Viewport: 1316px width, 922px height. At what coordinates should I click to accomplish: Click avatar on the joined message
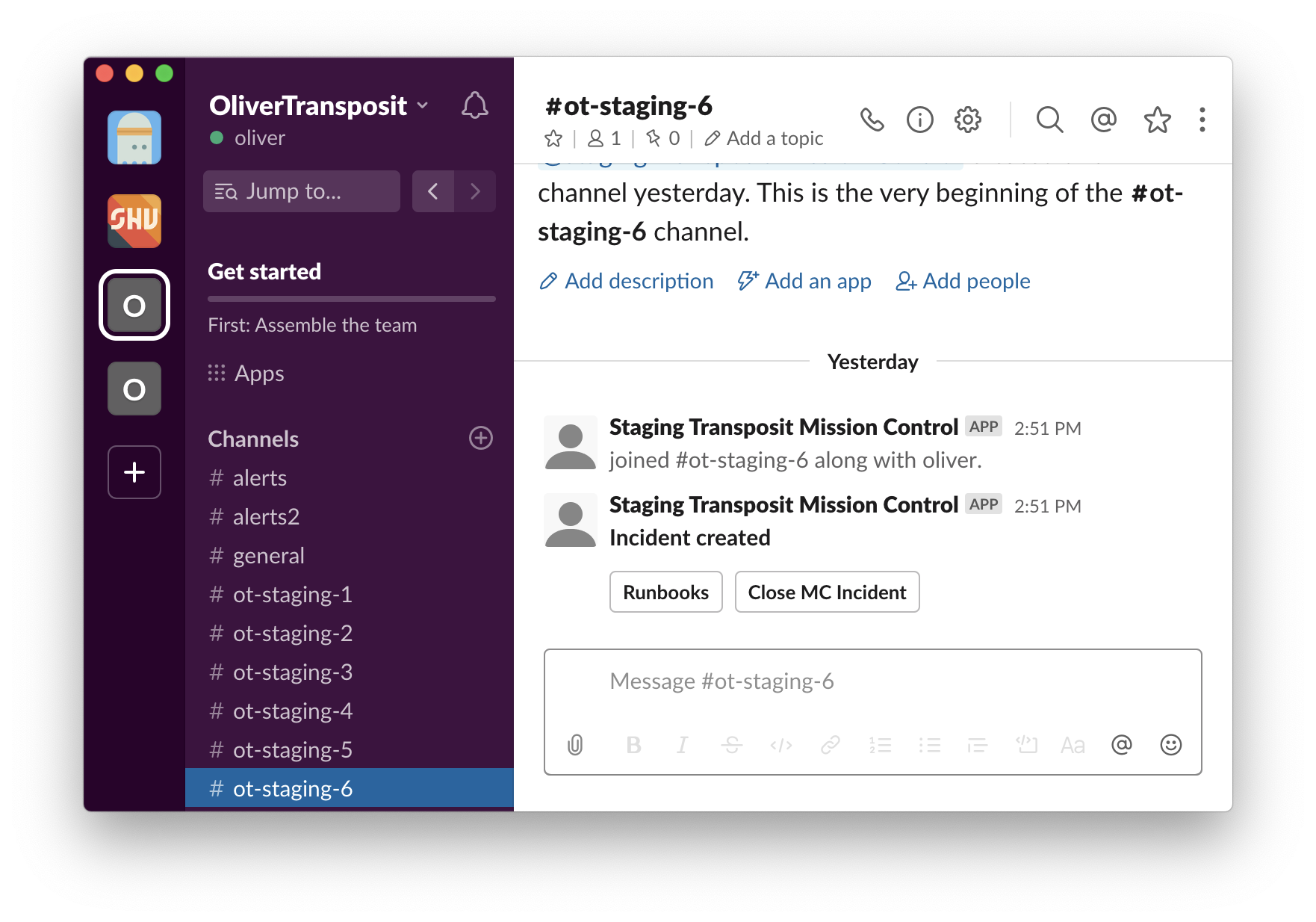pyautogui.click(x=571, y=442)
